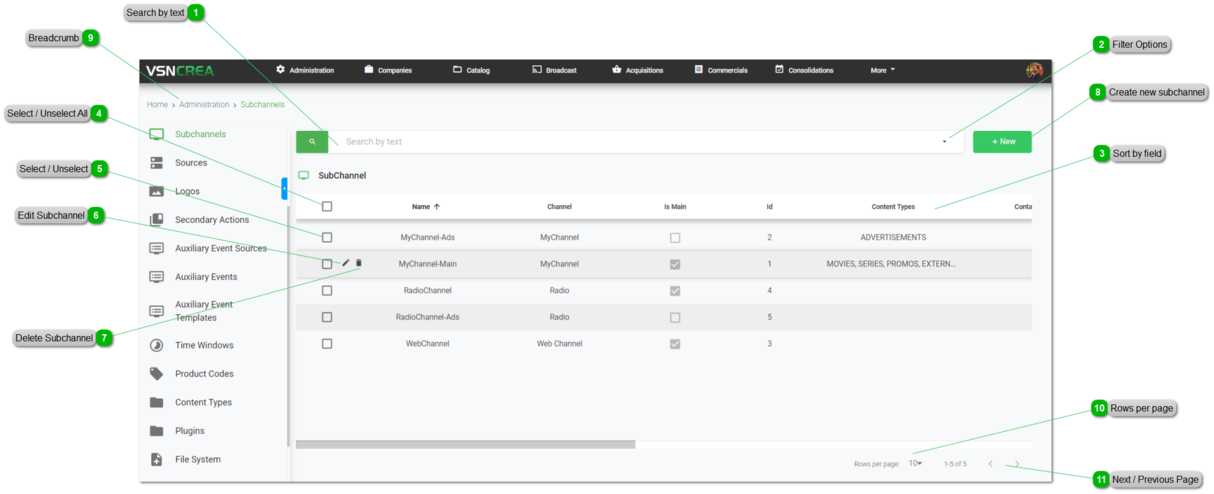Toggle the select all checkbox in header
The height and width of the screenshot is (494, 1214).
click(x=327, y=207)
